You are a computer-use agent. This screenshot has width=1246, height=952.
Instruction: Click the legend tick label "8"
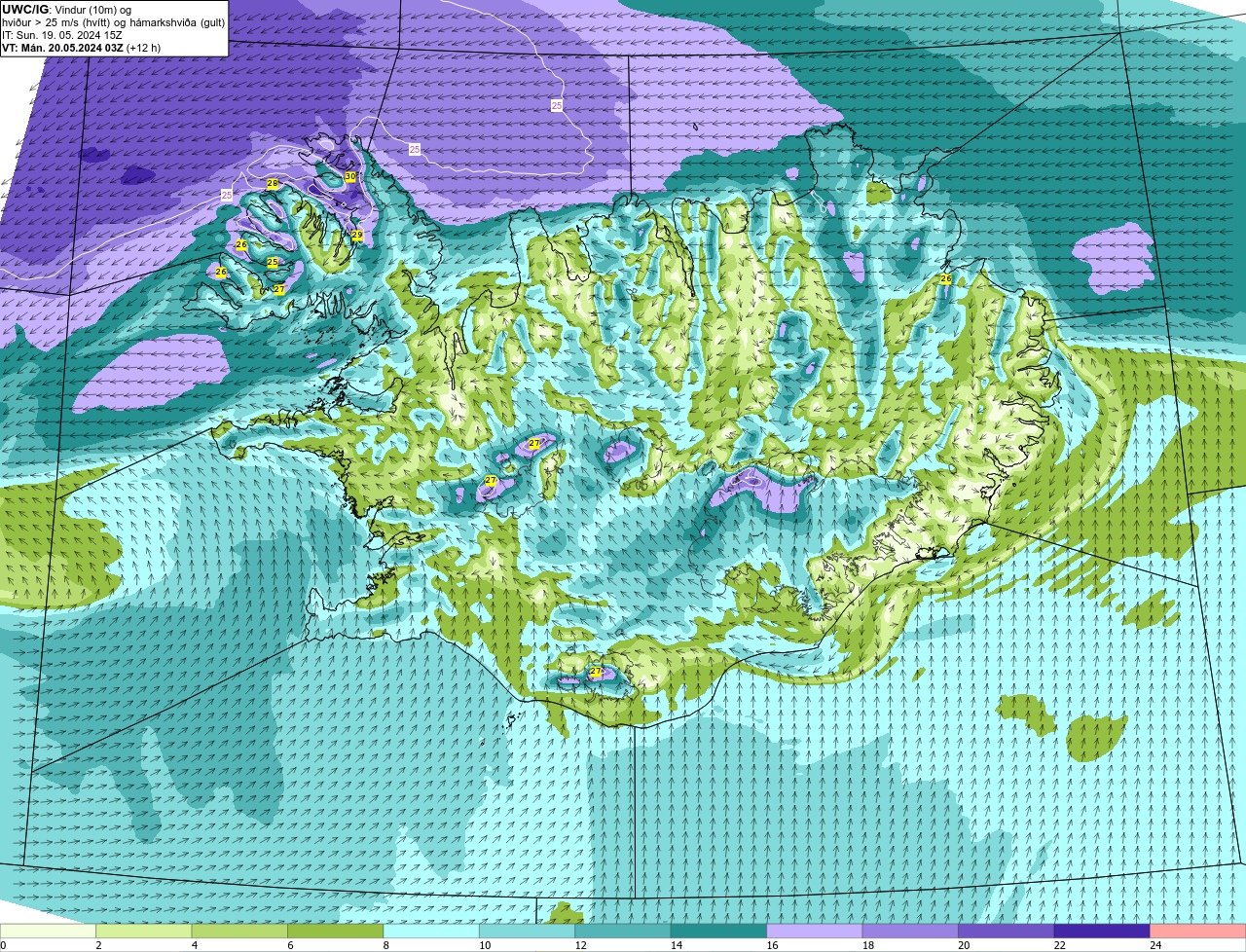tap(386, 945)
